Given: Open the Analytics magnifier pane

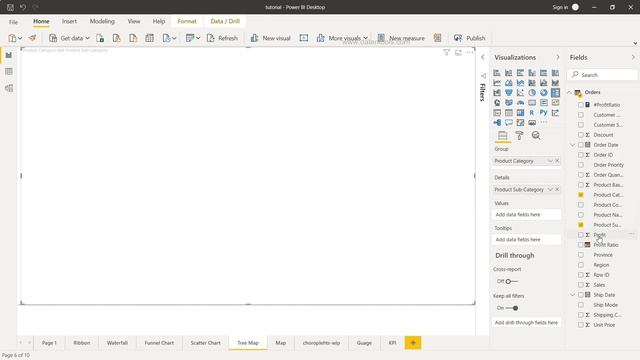Looking at the screenshot, I should (x=536, y=136).
